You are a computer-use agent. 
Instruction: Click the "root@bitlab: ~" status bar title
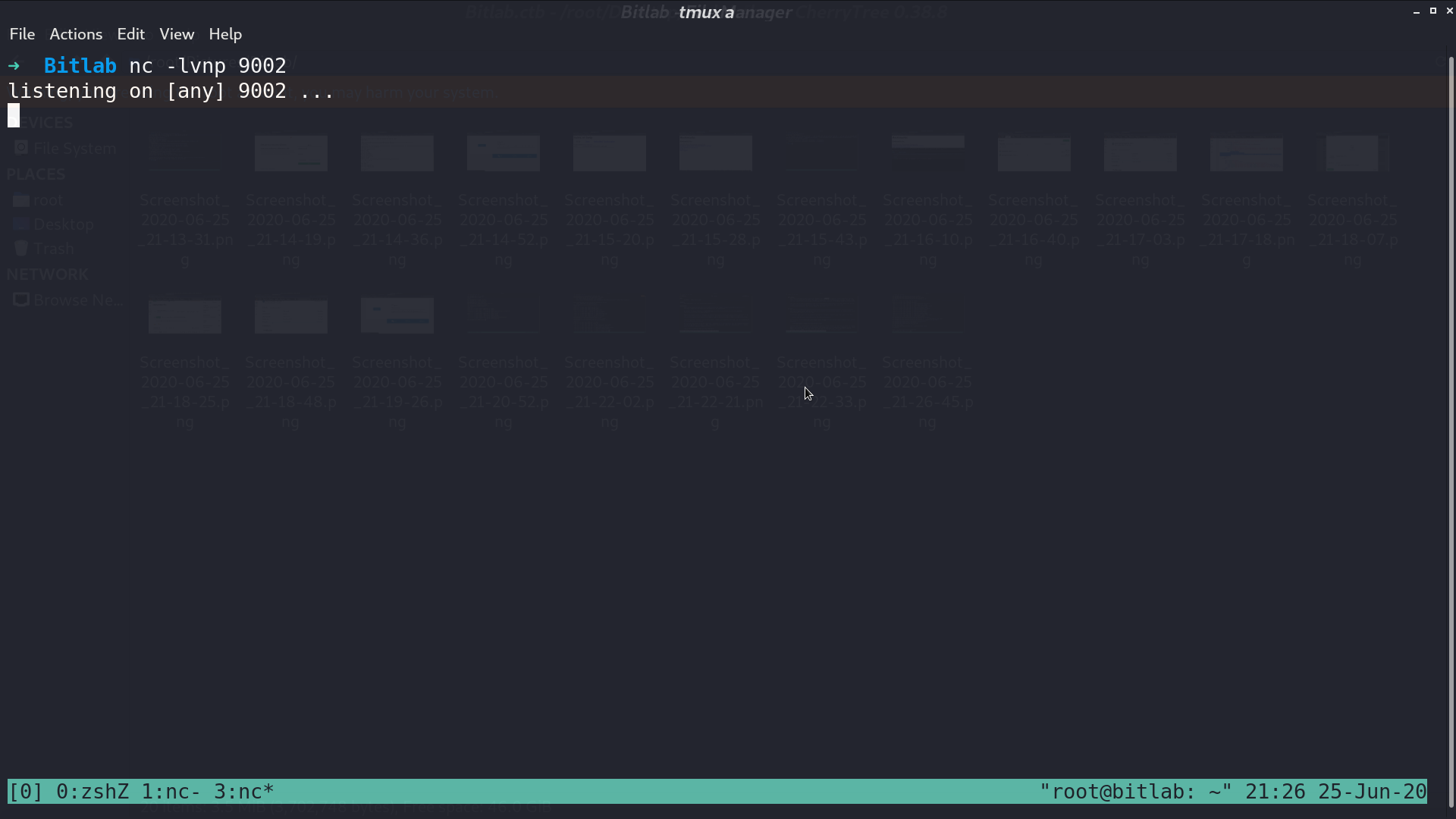[1136, 792]
